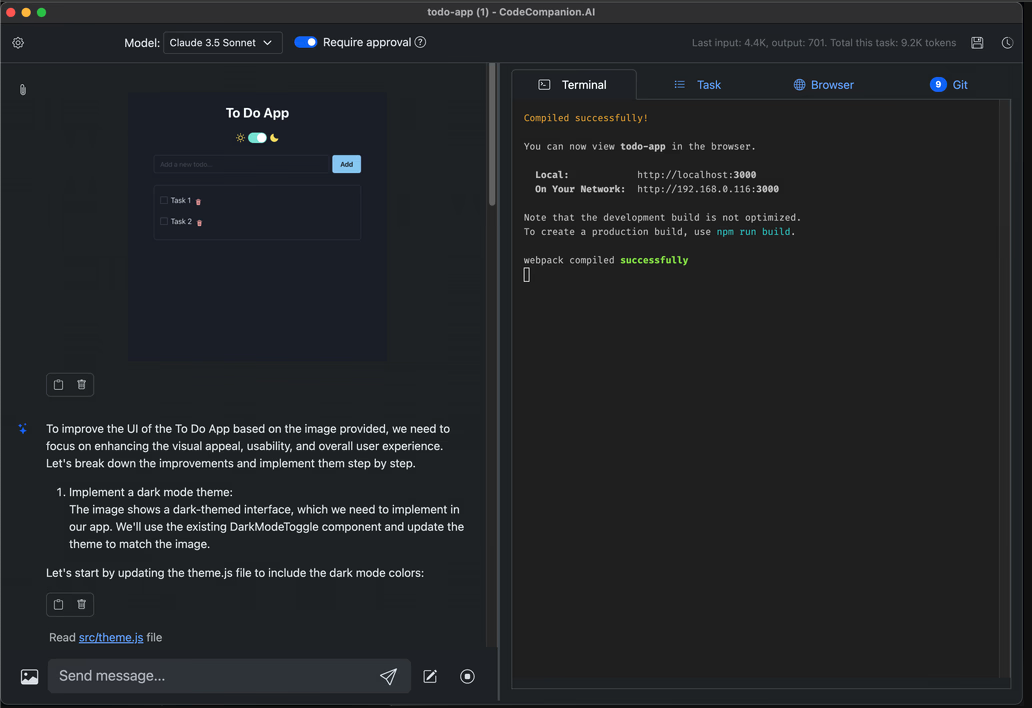Click the AI sparkle icon beside the reply
Image resolution: width=1032 pixels, height=708 pixels.
click(x=22, y=428)
